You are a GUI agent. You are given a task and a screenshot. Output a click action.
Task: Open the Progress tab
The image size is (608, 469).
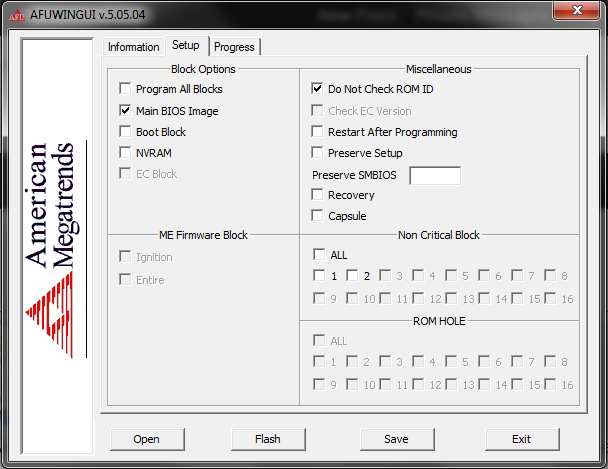tap(234, 47)
